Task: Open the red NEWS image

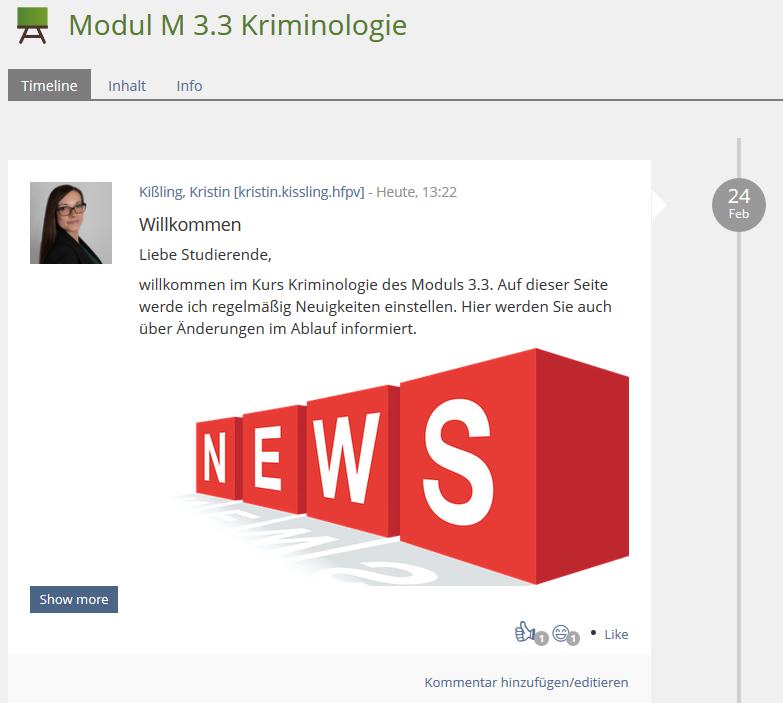Action: click(x=397, y=466)
